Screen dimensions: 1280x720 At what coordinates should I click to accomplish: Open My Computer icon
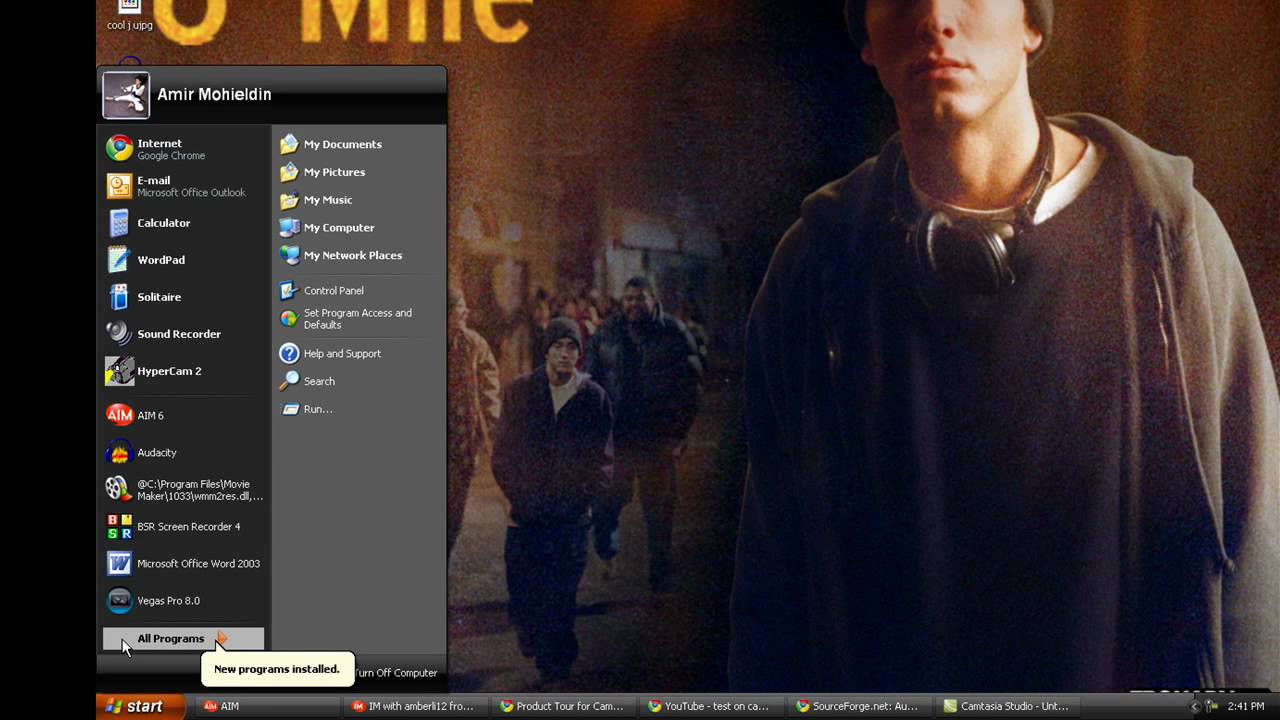click(x=289, y=227)
